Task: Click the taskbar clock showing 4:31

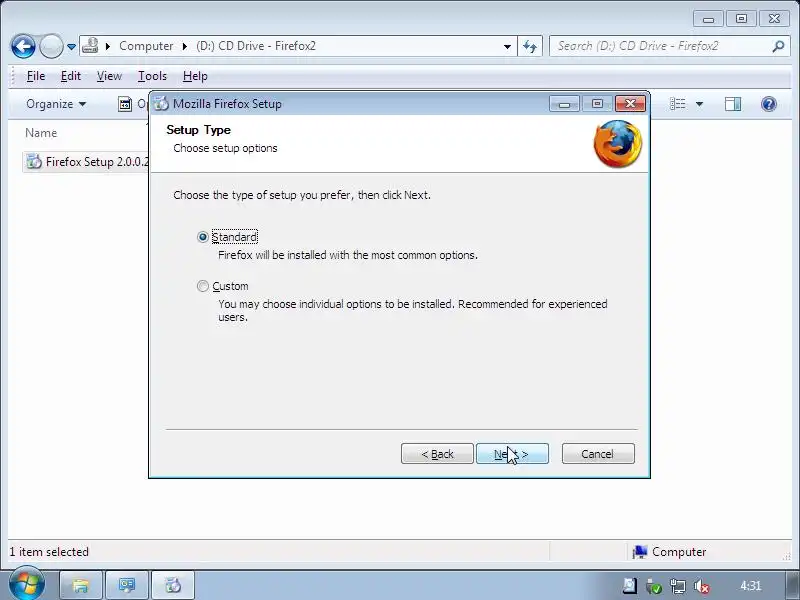Action: 751,586
